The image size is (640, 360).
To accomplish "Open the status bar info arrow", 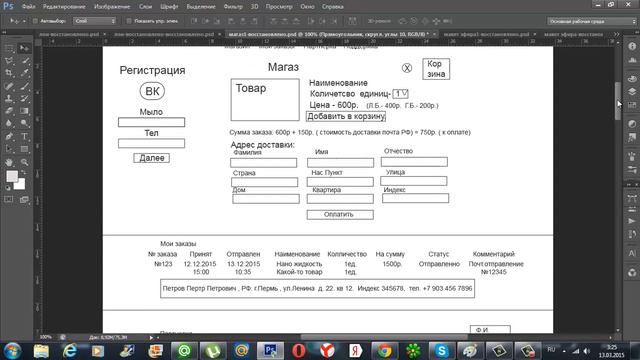I will tap(151, 338).
